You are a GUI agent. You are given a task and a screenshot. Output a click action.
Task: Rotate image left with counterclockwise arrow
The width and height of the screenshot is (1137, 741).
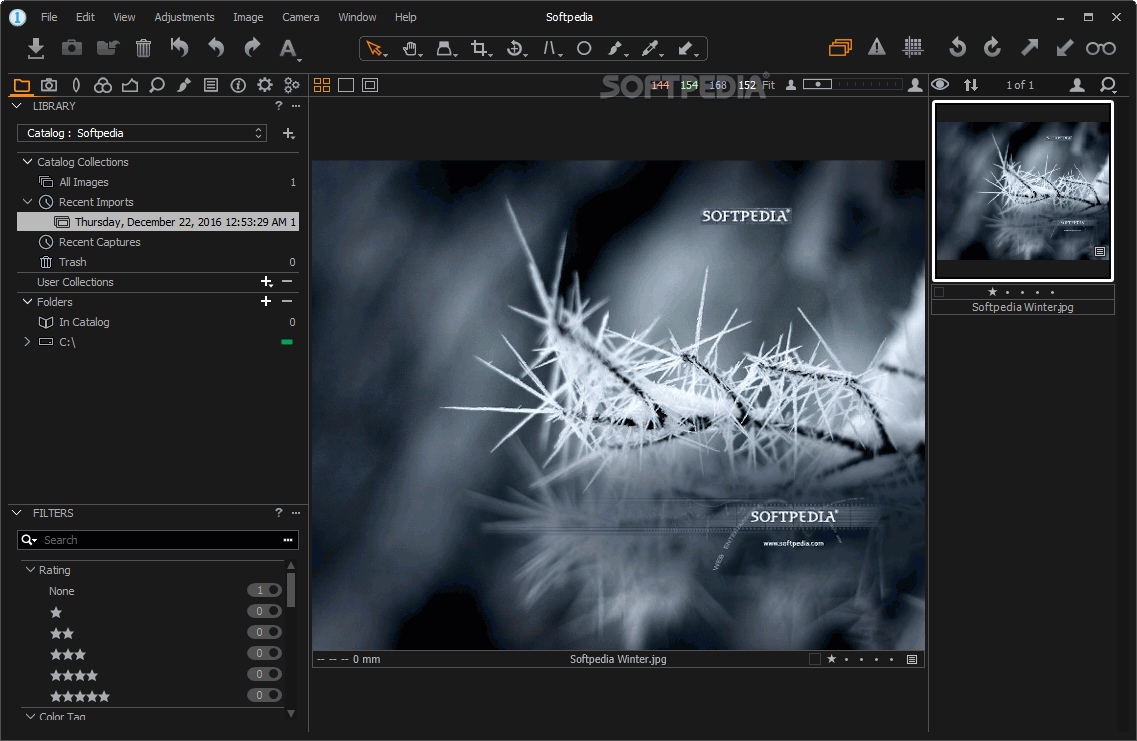pos(957,48)
